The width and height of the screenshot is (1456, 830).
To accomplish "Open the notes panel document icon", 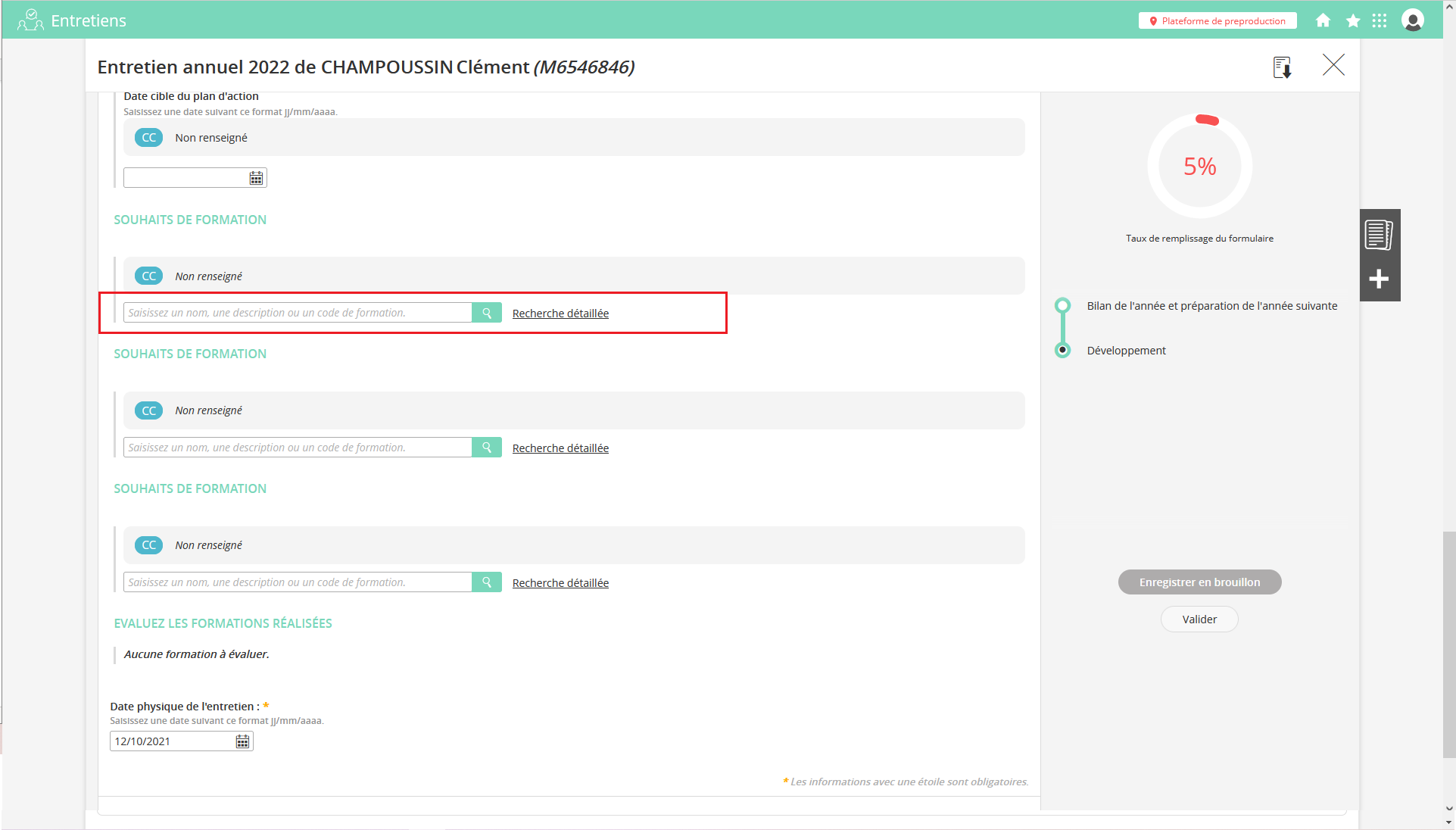I will tap(1379, 235).
